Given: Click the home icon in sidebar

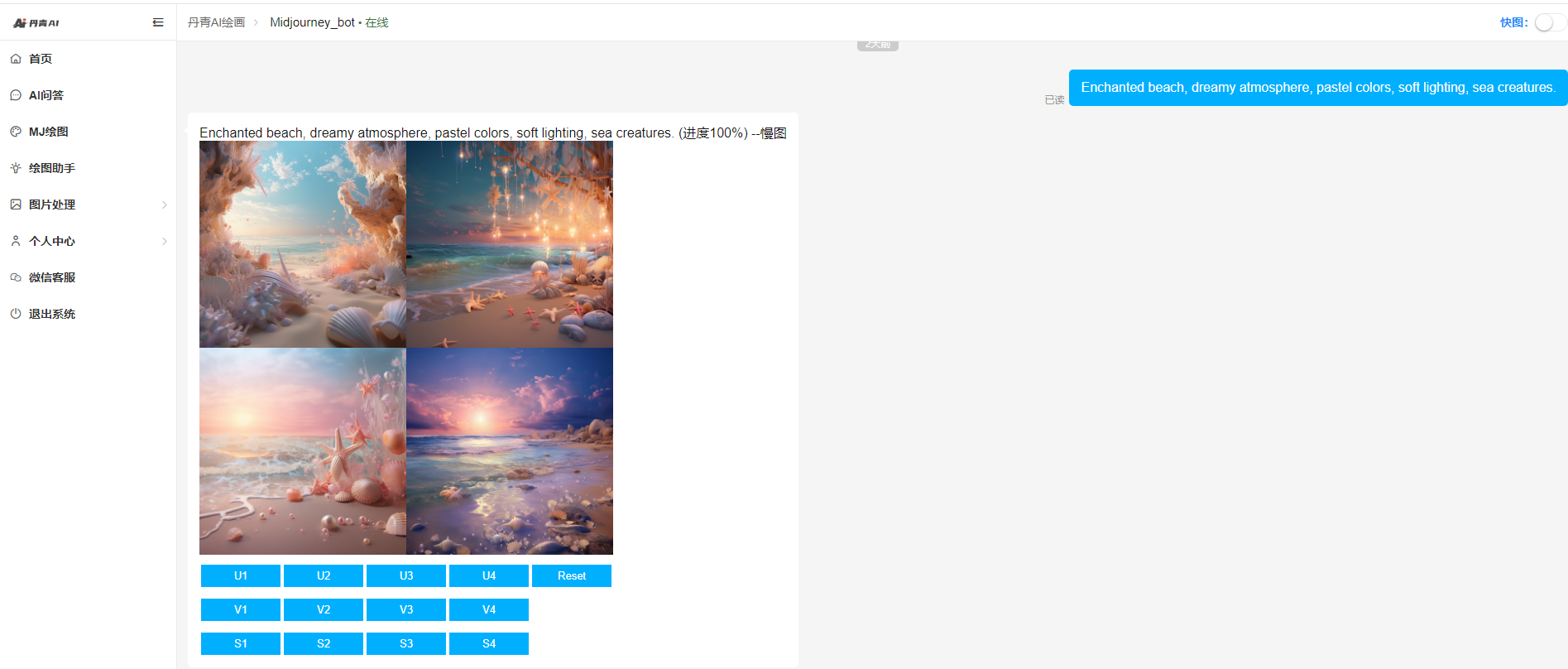Looking at the screenshot, I should tap(16, 59).
